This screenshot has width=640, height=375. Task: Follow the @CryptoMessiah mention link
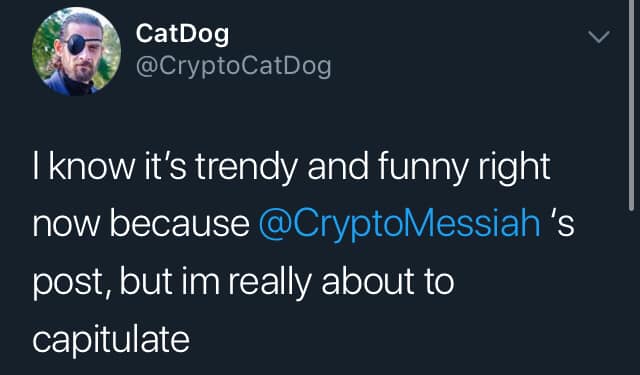click(400, 224)
